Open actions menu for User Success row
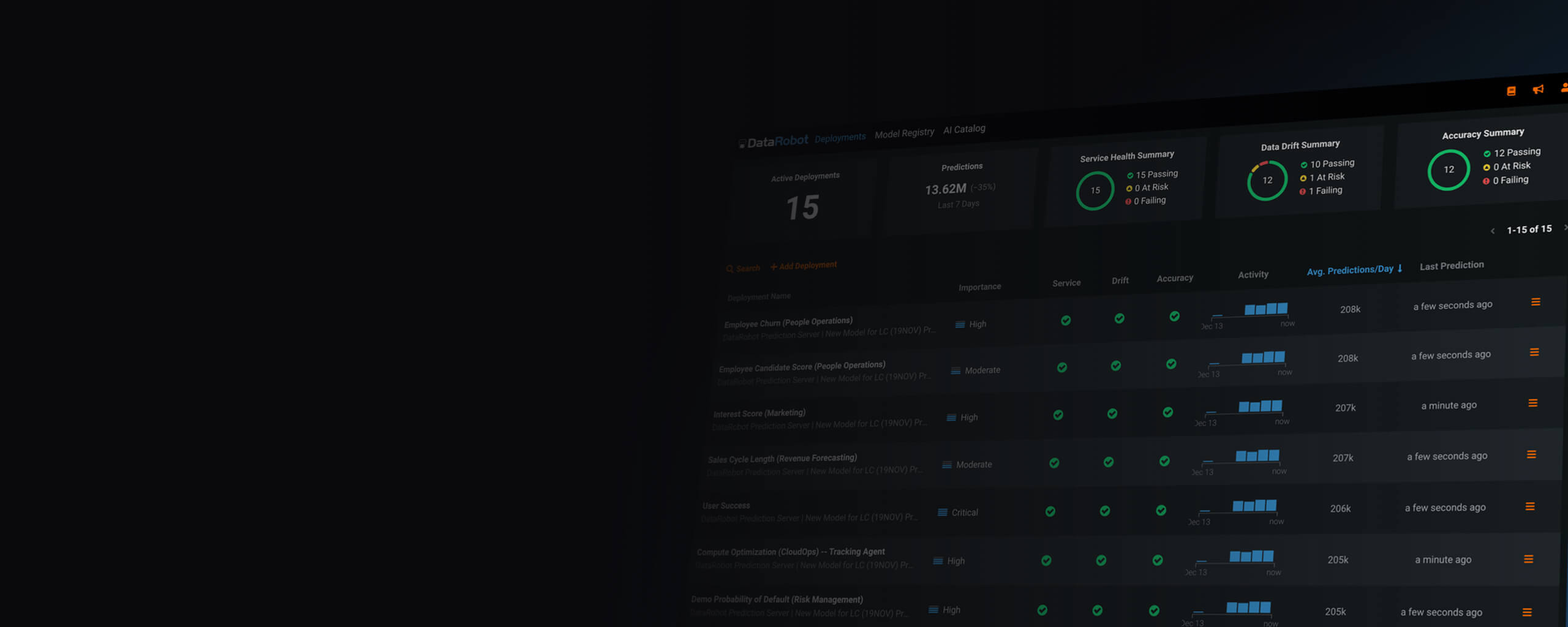Image resolution: width=1568 pixels, height=627 pixels. tap(1530, 506)
